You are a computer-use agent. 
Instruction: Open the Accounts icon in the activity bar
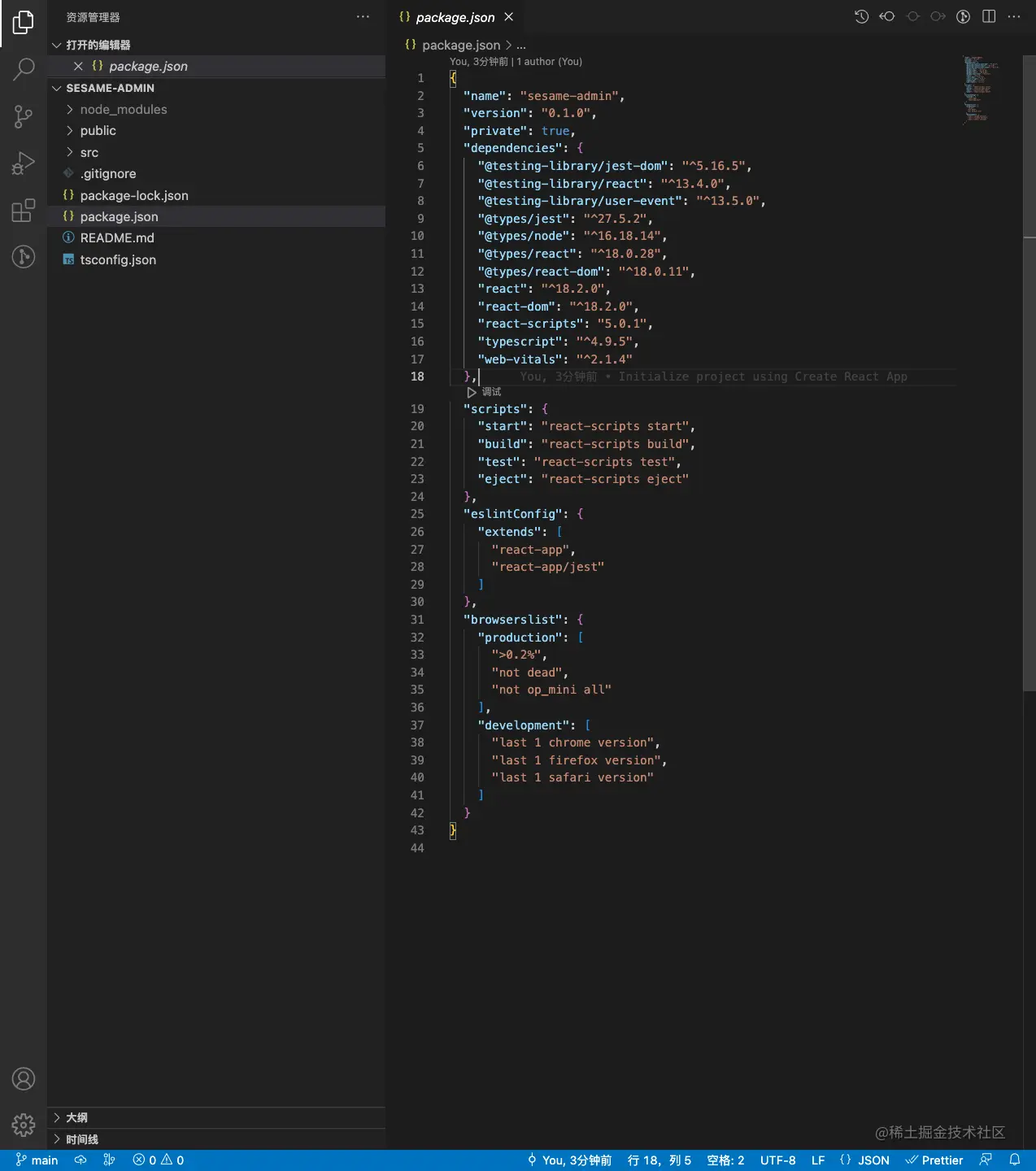pos(23,1079)
